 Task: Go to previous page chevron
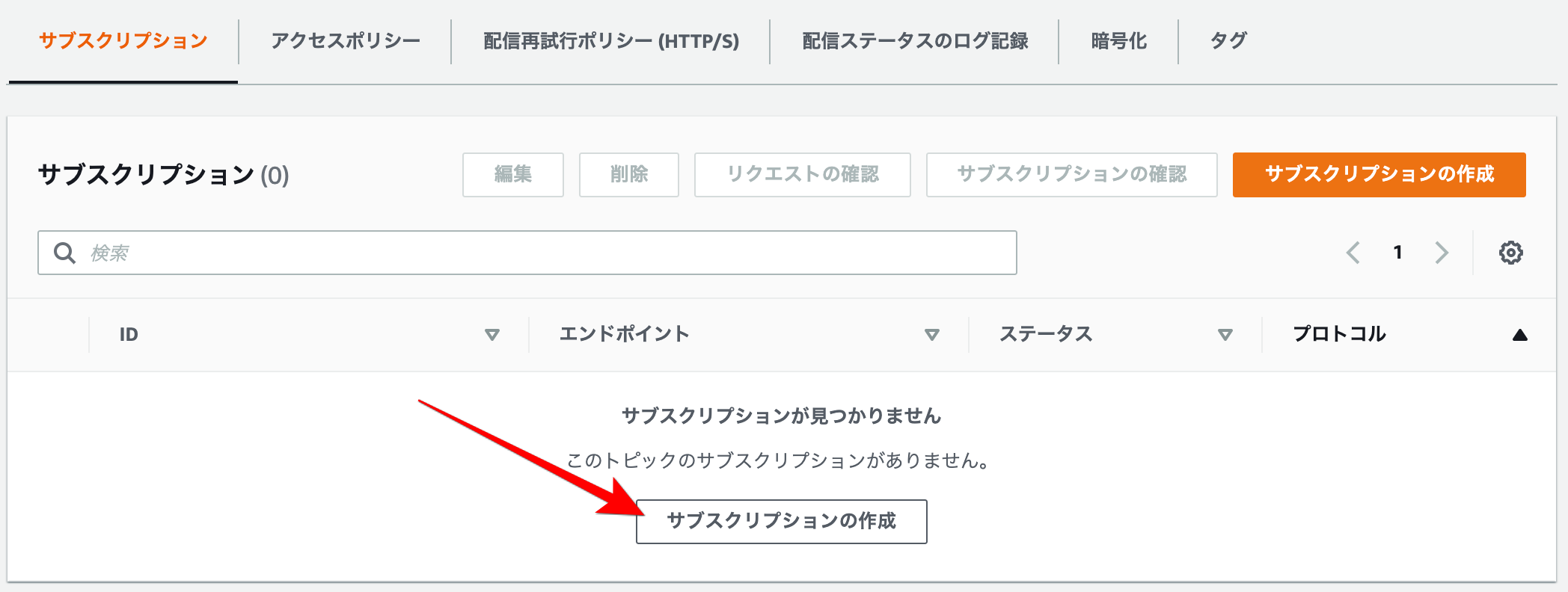pos(1353,253)
